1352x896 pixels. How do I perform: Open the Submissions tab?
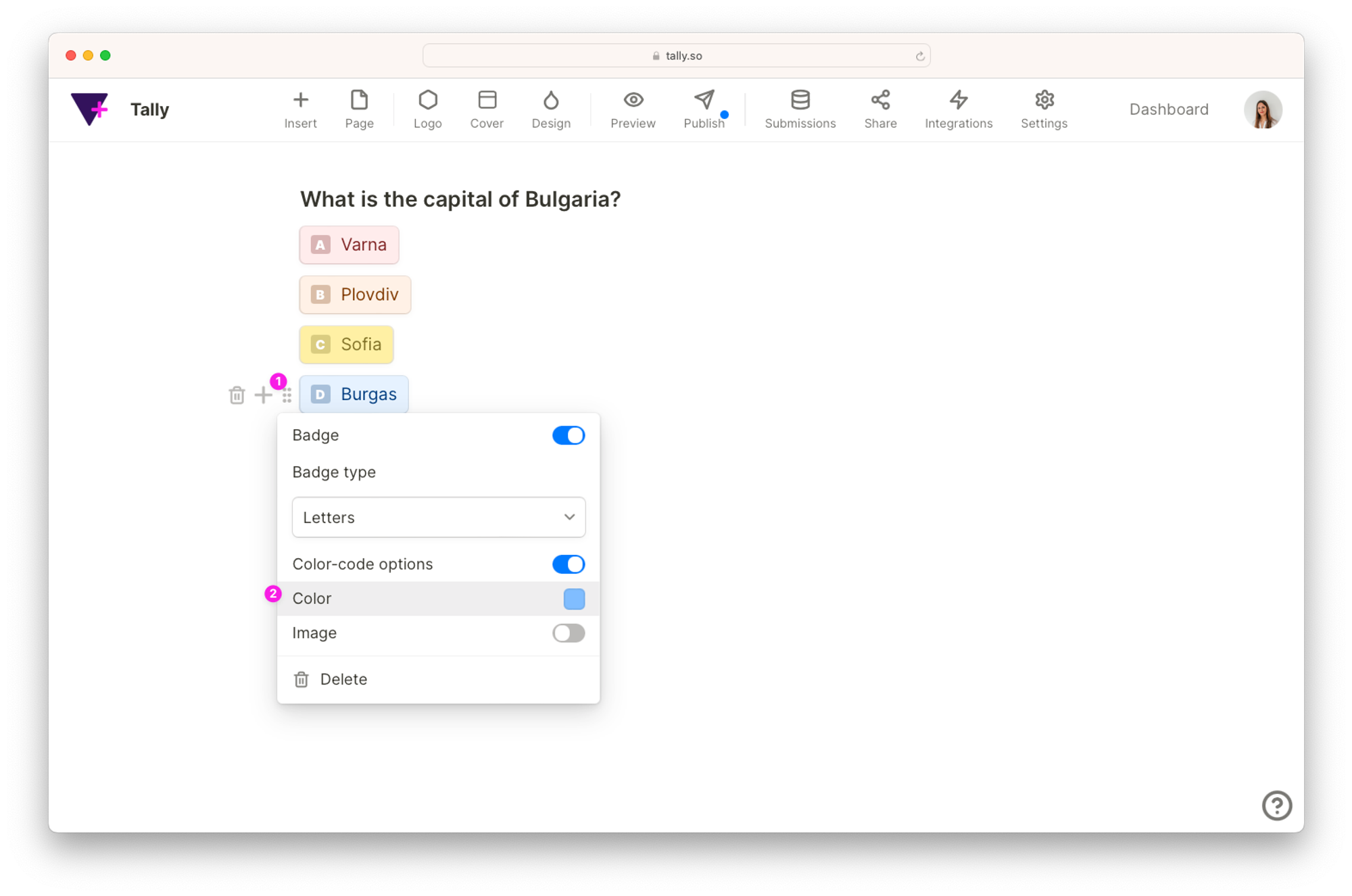point(800,109)
